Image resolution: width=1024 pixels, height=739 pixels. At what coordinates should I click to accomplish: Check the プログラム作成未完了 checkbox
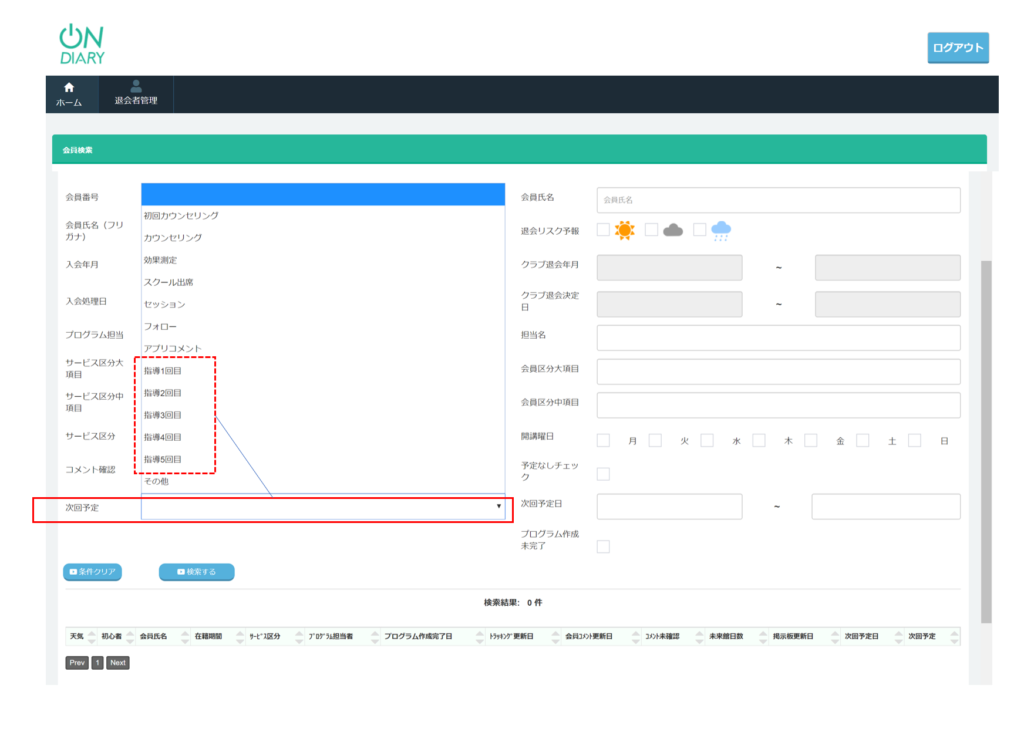point(603,546)
